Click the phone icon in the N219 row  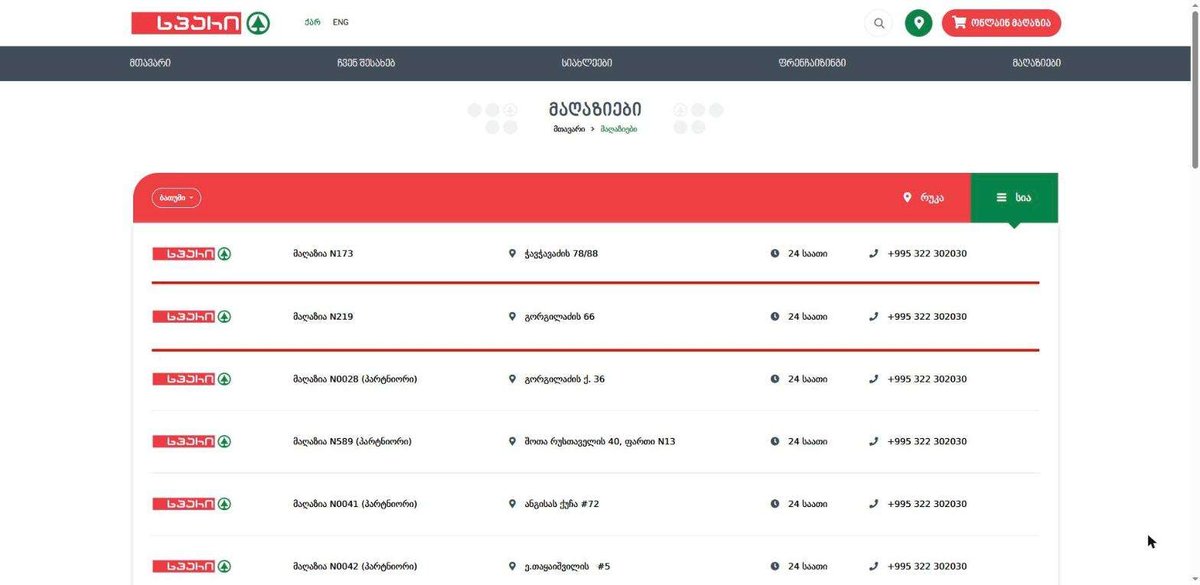click(874, 317)
